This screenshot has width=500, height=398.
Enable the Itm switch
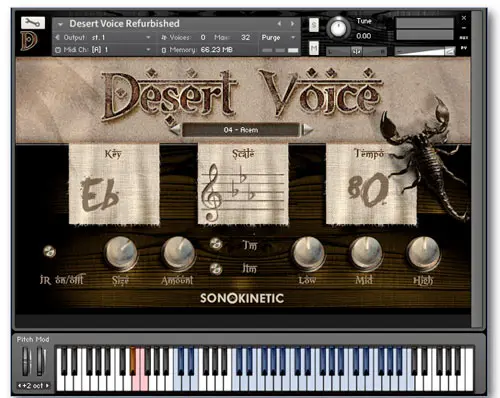pyautogui.click(x=216, y=269)
